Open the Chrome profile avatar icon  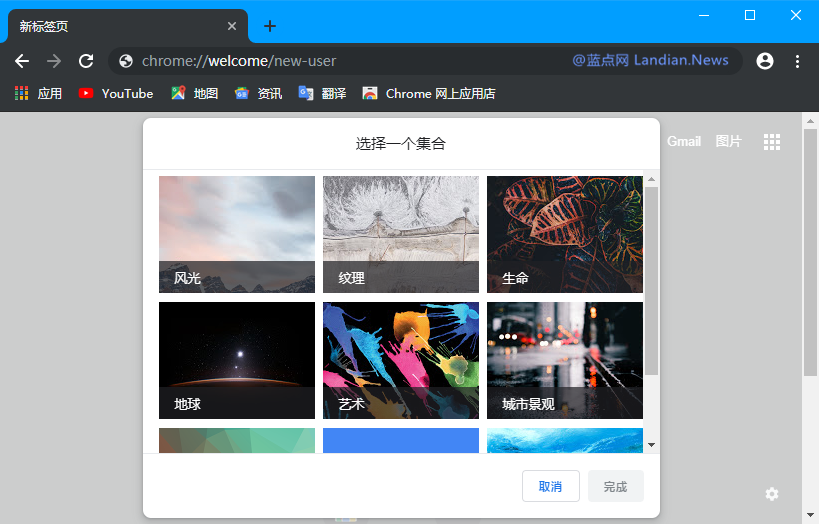tap(765, 61)
